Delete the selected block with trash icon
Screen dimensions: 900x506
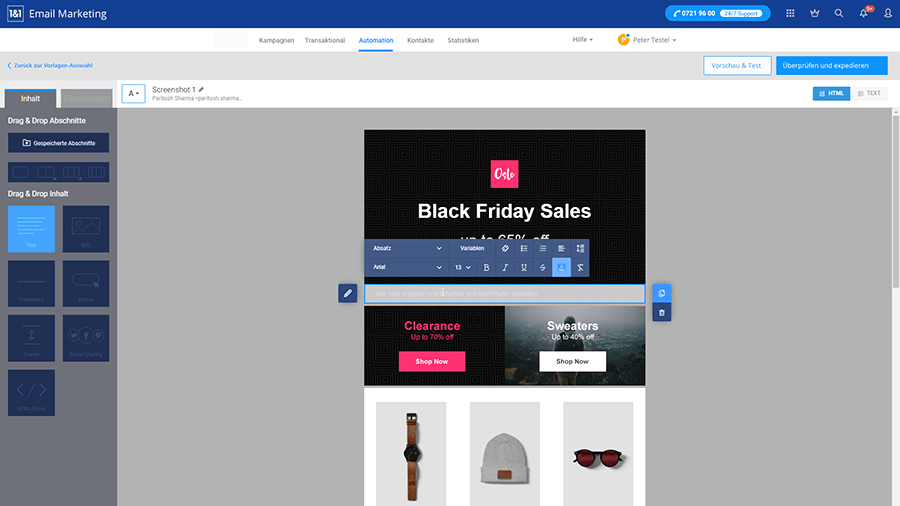(661, 313)
